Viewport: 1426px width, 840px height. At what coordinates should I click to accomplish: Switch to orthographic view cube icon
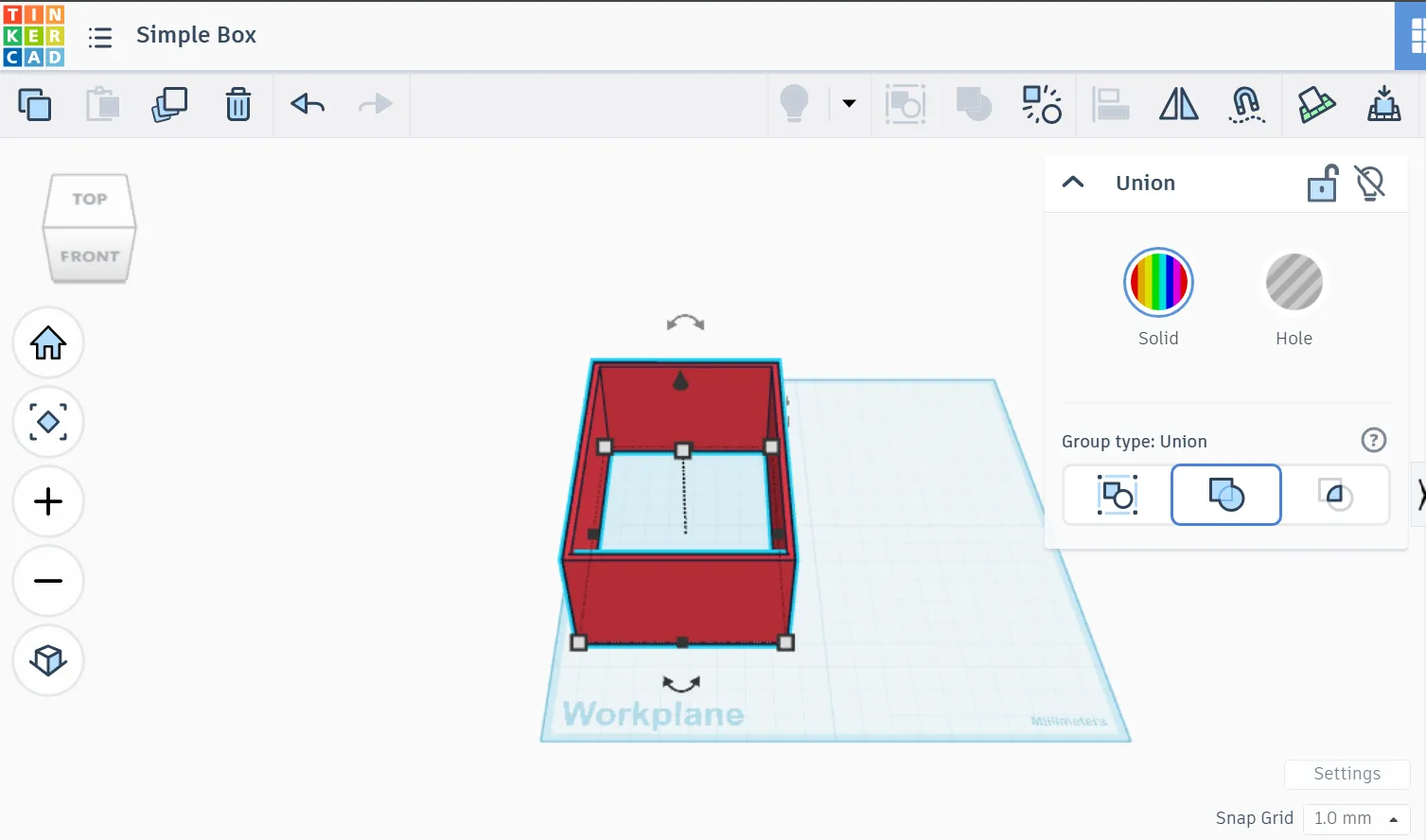point(48,660)
